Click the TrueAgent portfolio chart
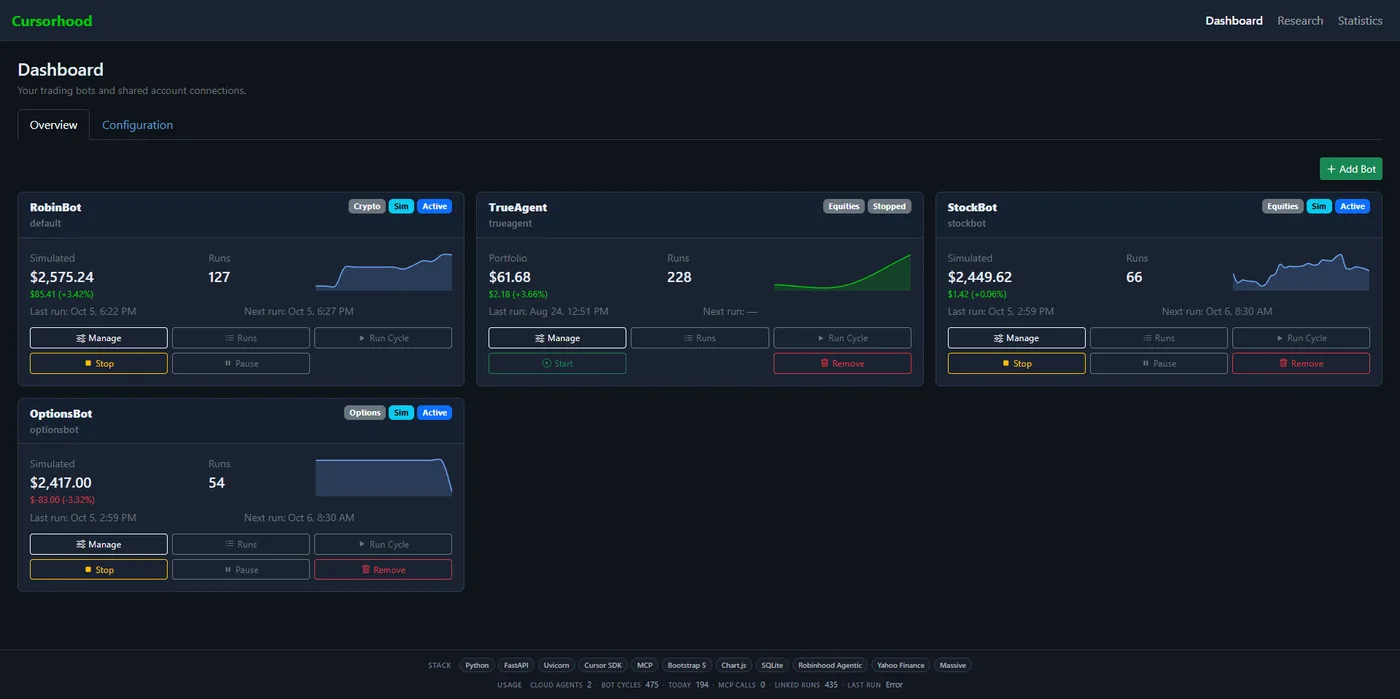The height and width of the screenshot is (699, 1400). point(843,272)
